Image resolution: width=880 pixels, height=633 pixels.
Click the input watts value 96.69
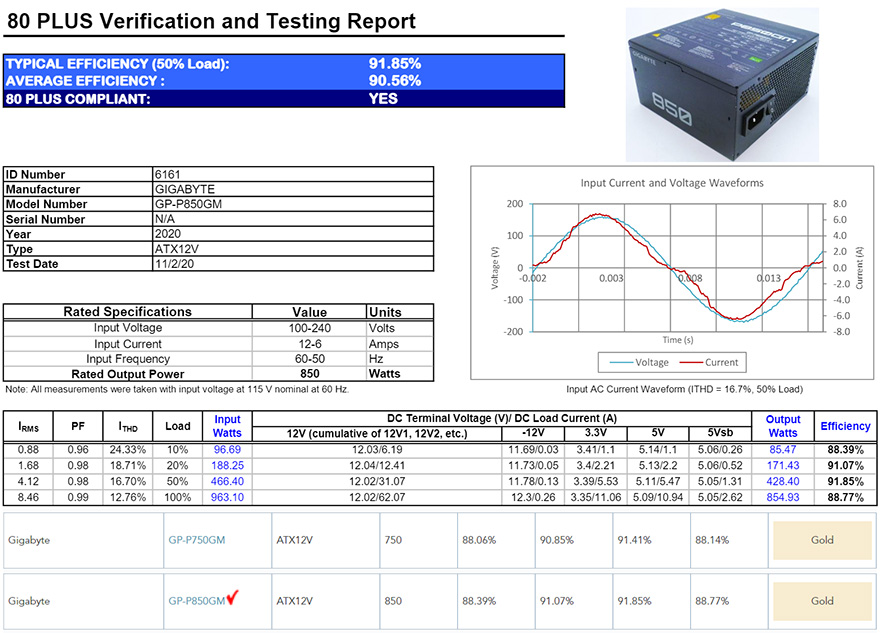pyautogui.click(x=227, y=449)
